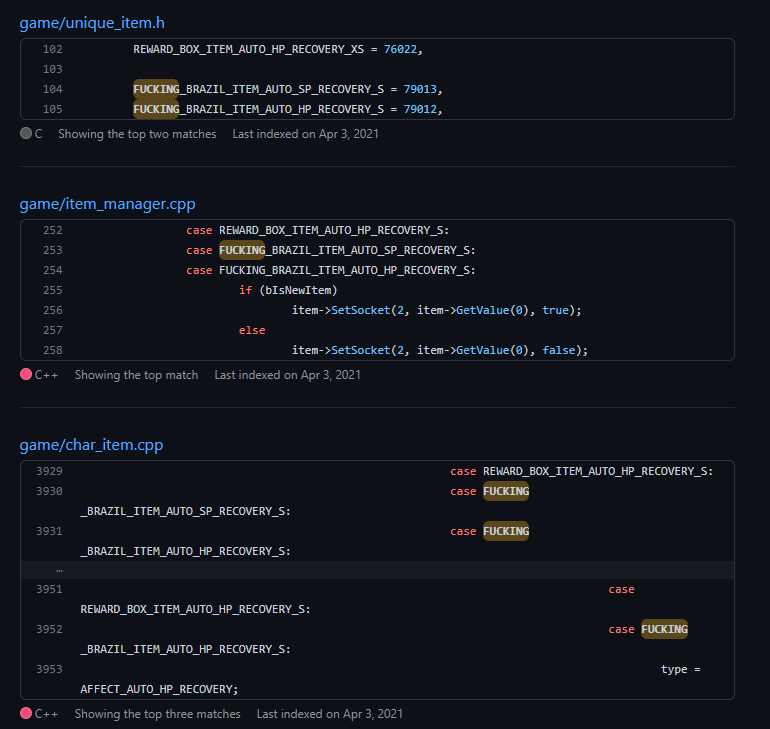Click the value 79012 on line 105
Viewport: 770px width, 729px height.
[x=420, y=109]
